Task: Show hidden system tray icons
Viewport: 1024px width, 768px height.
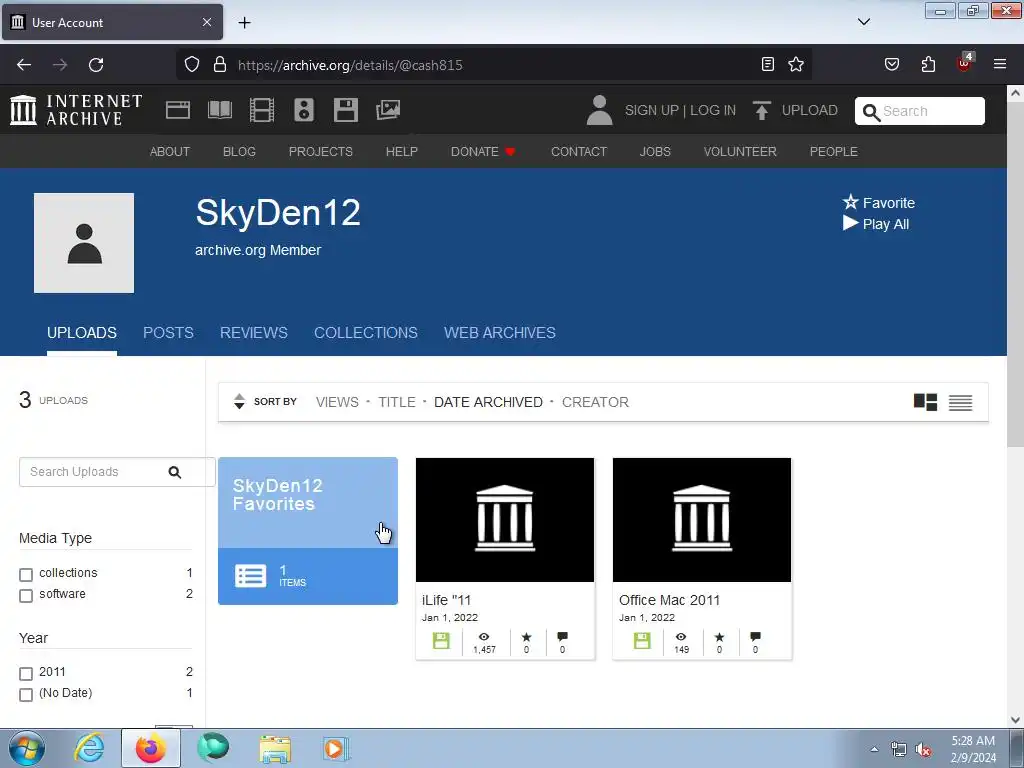Action: (x=874, y=749)
